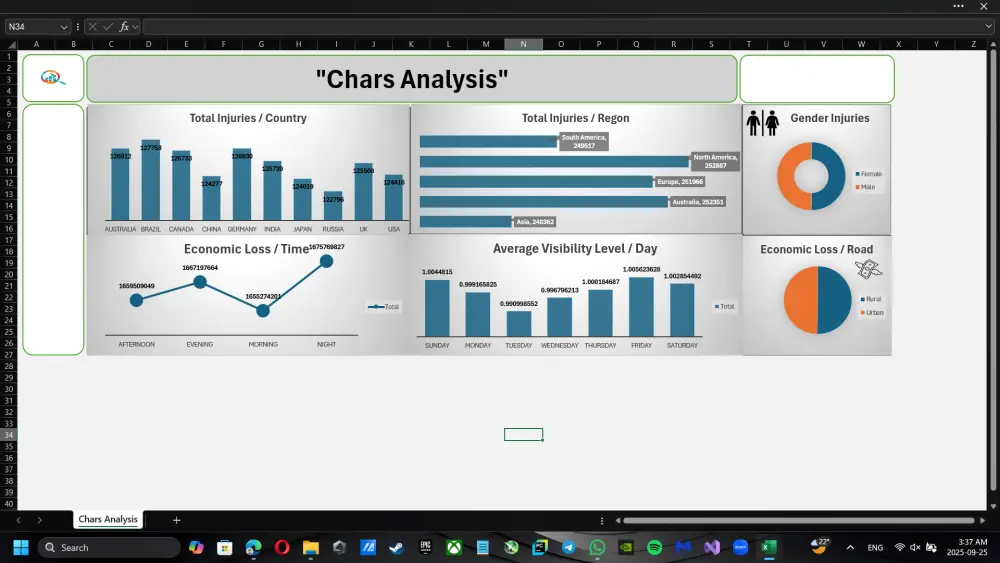Click the Insert Function fx icon
This screenshot has width=1000, height=563.
coord(124,27)
